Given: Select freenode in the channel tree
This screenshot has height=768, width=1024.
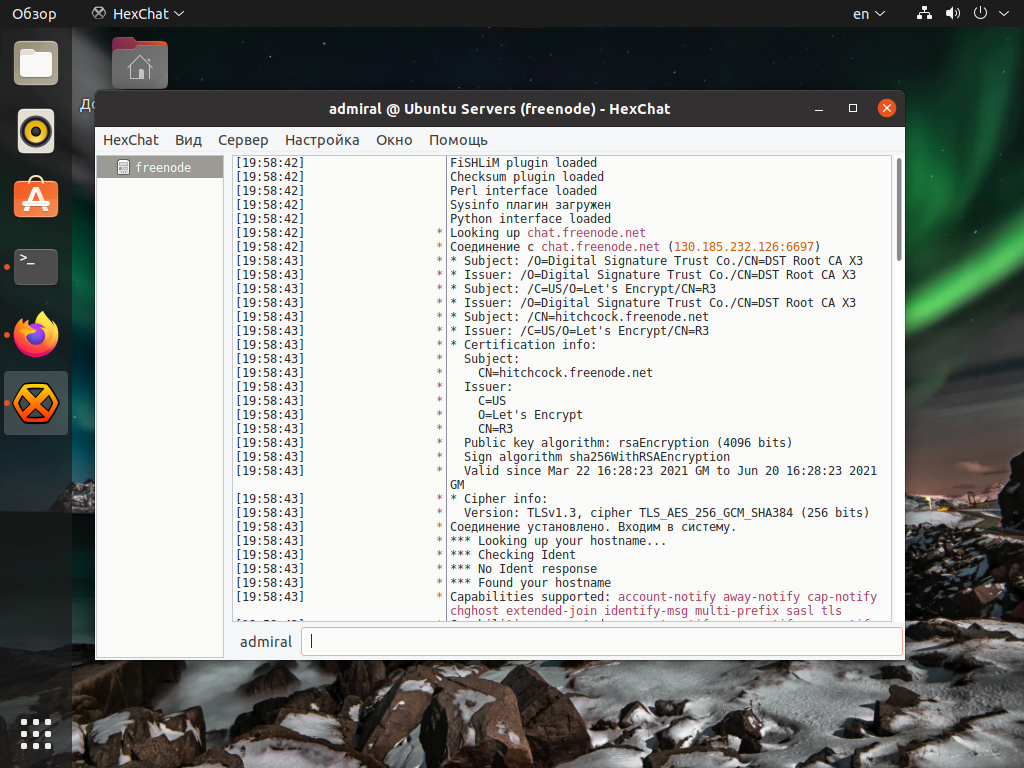Looking at the screenshot, I should click(x=162, y=168).
